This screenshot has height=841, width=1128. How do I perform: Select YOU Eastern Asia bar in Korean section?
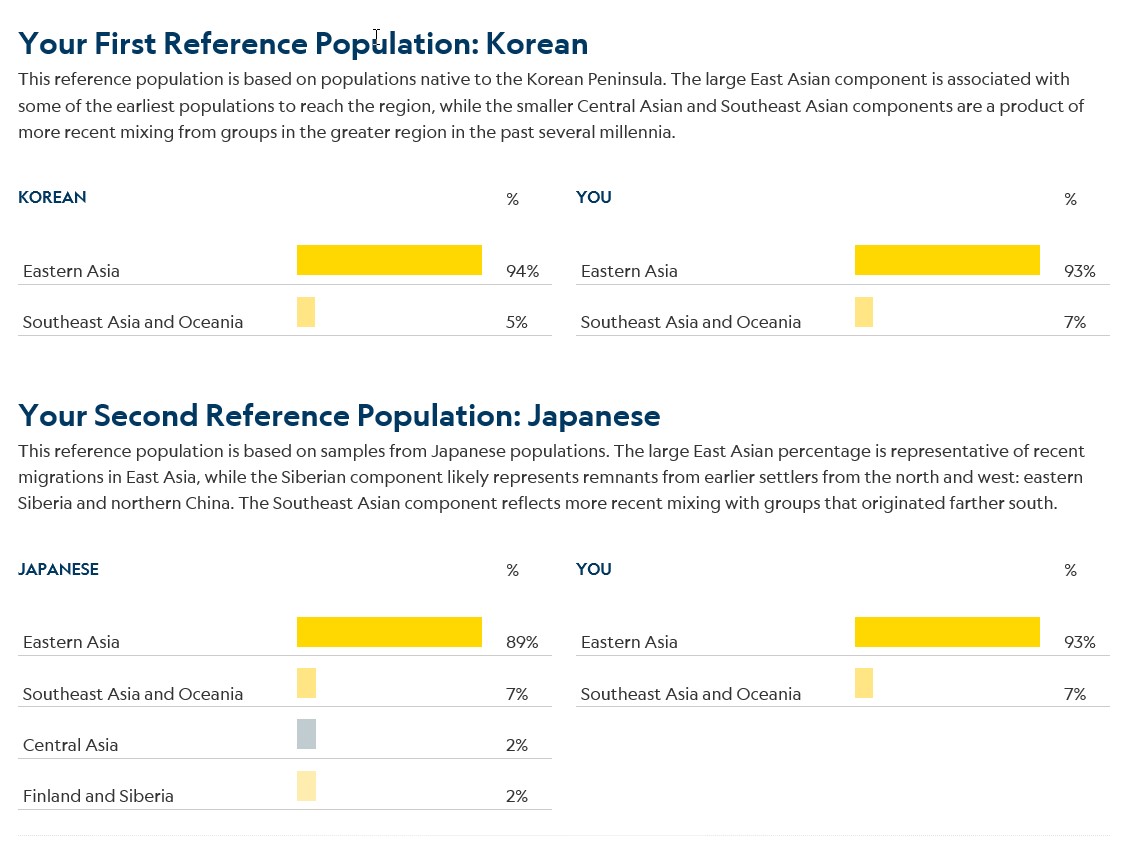947,260
